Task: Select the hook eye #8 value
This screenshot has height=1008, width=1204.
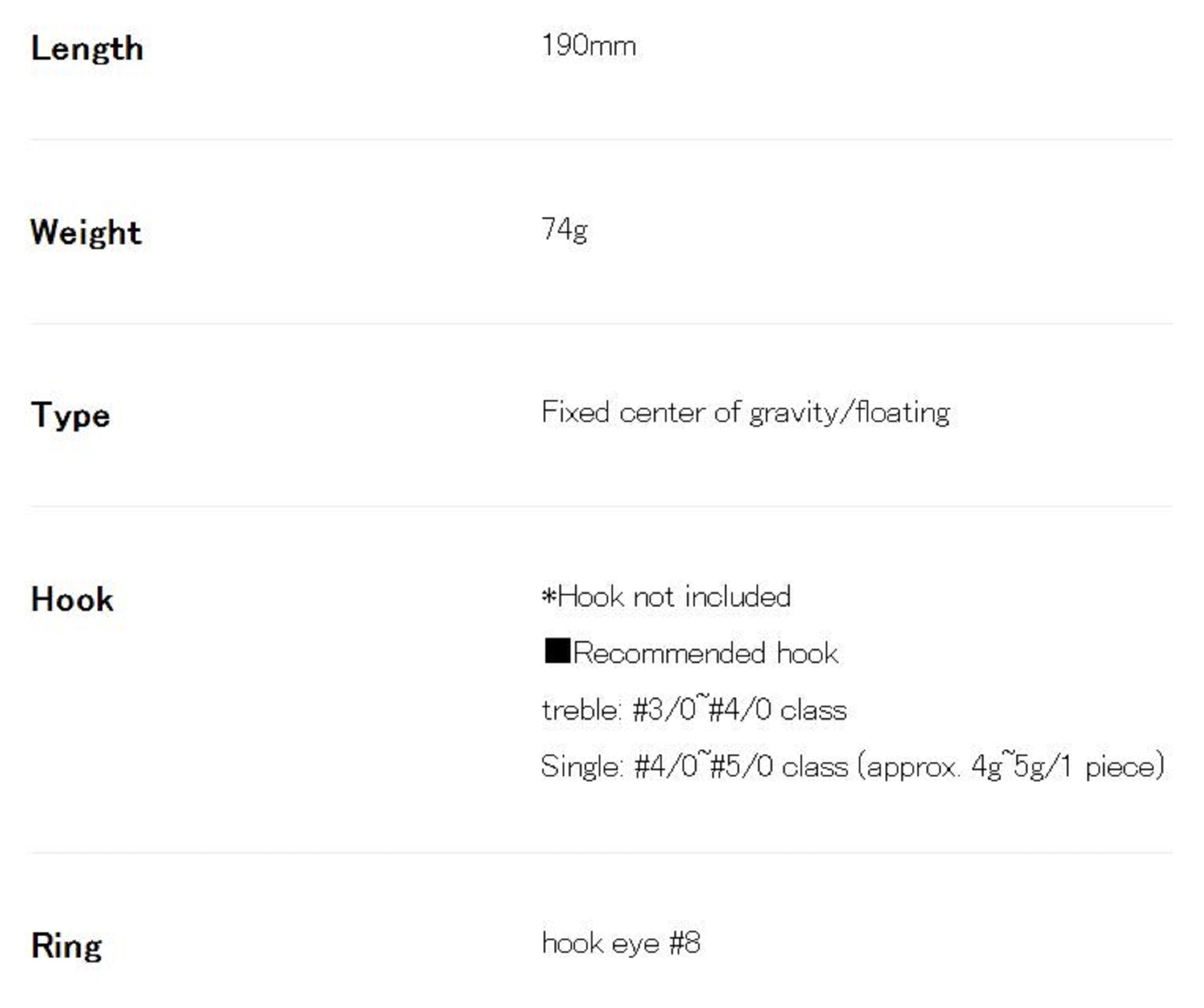Action: [x=621, y=943]
